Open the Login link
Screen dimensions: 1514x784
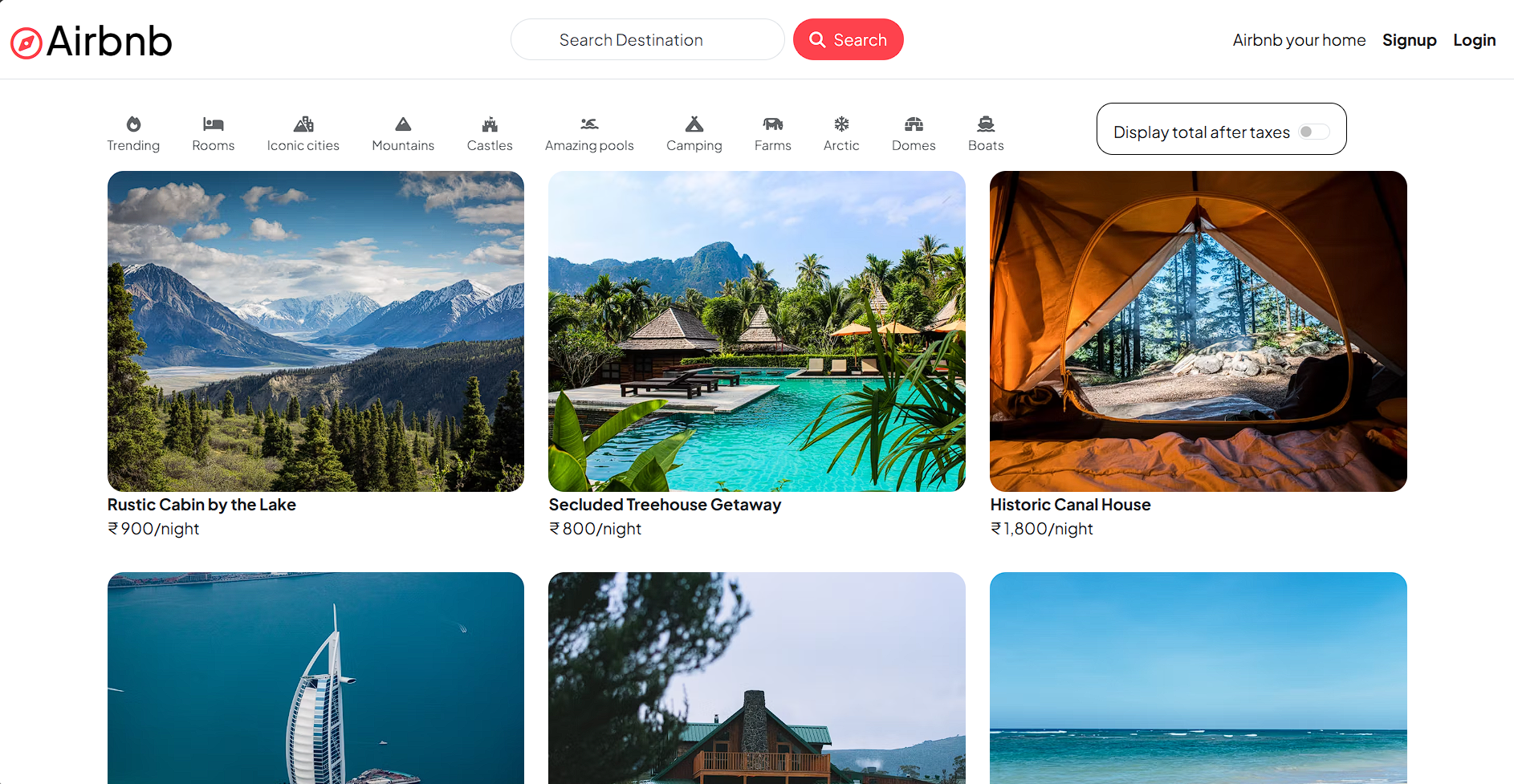coord(1474,40)
